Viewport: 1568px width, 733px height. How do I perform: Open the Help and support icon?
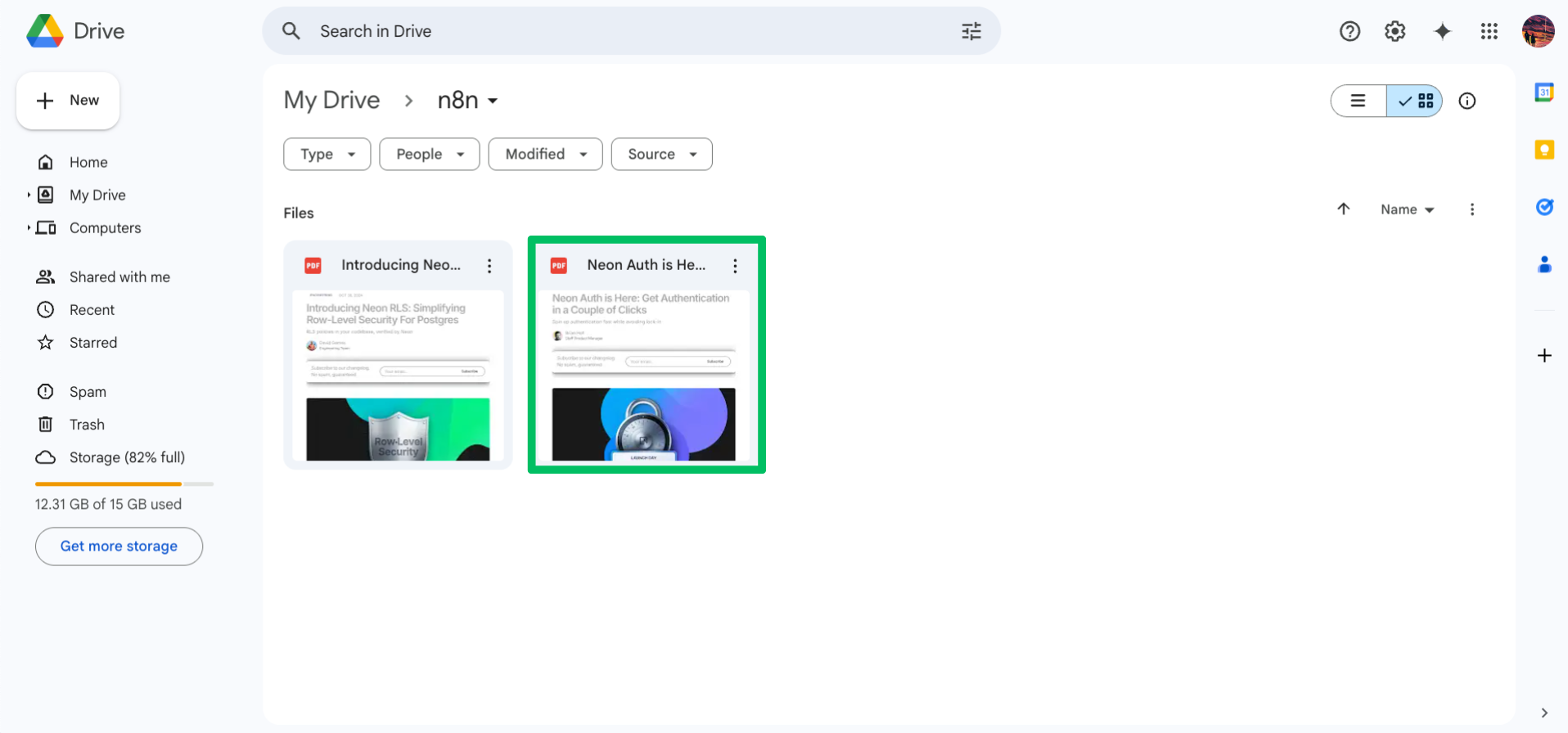point(1349,31)
